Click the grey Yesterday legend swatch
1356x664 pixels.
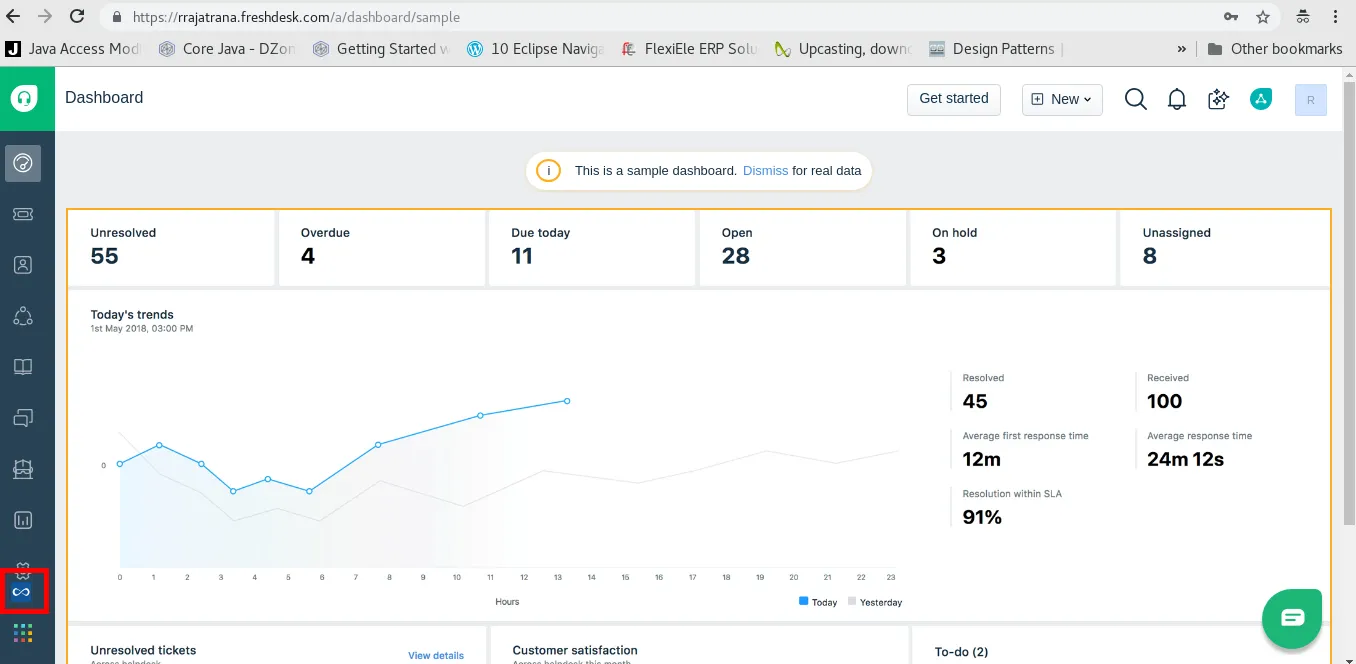tap(852, 602)
